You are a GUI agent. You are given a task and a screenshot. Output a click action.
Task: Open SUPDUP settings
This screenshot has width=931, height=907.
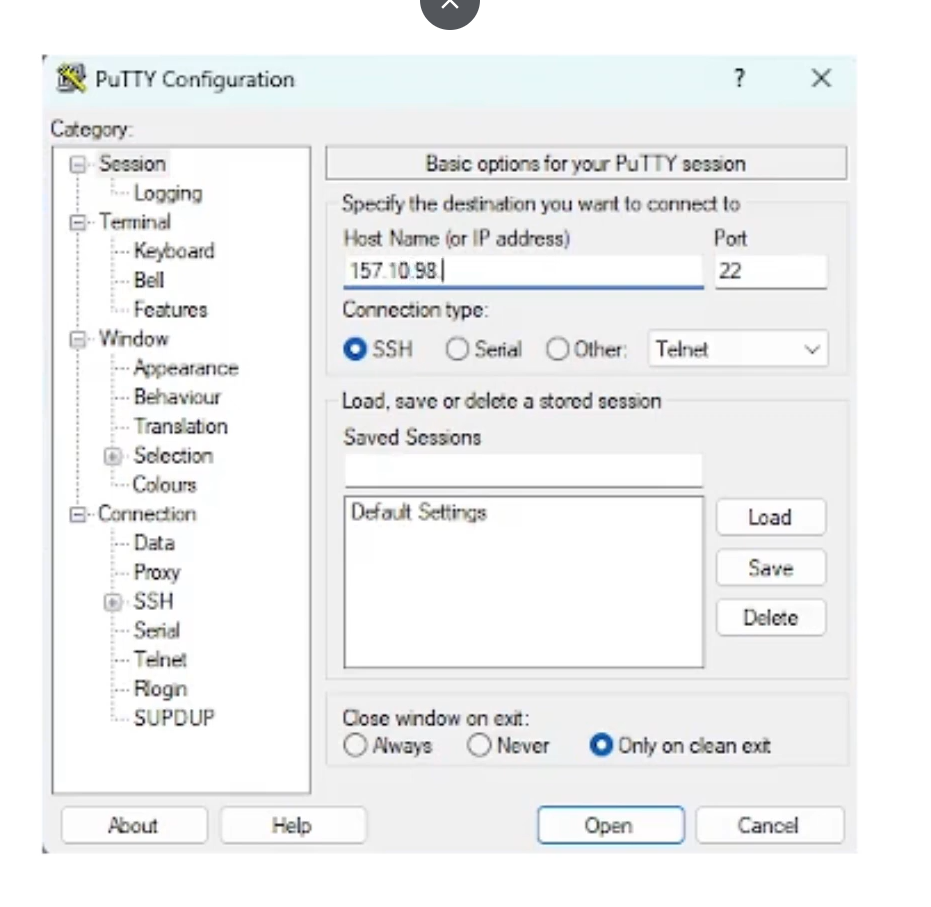tap(174, 718)
